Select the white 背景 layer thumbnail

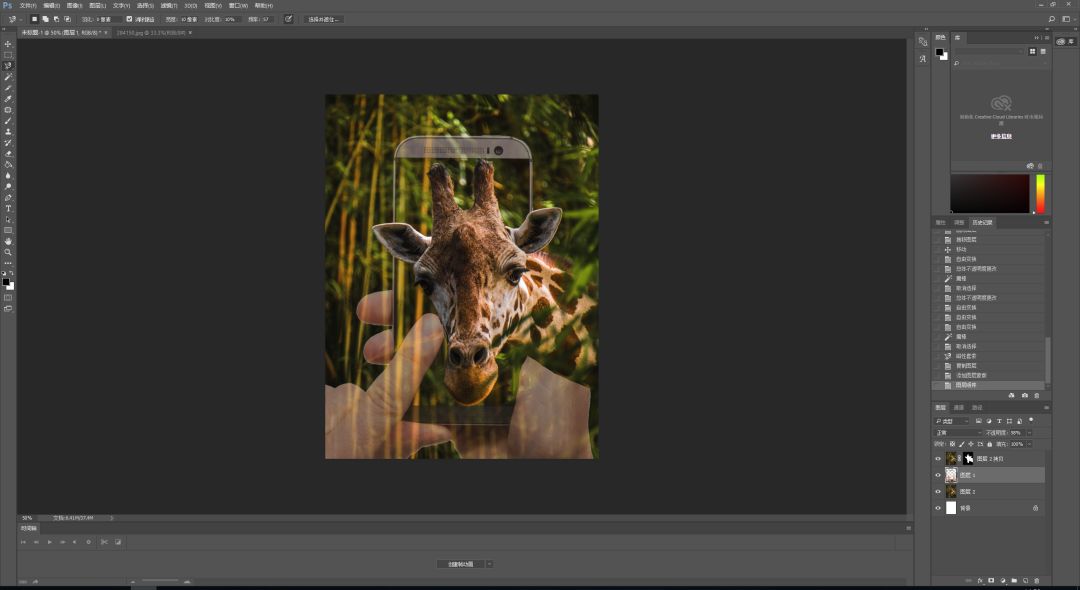[951, 508]
